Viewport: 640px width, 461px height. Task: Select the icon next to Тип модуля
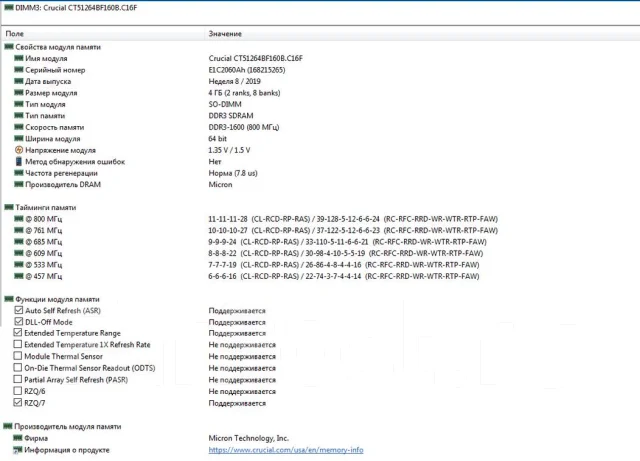coord(19,104)
